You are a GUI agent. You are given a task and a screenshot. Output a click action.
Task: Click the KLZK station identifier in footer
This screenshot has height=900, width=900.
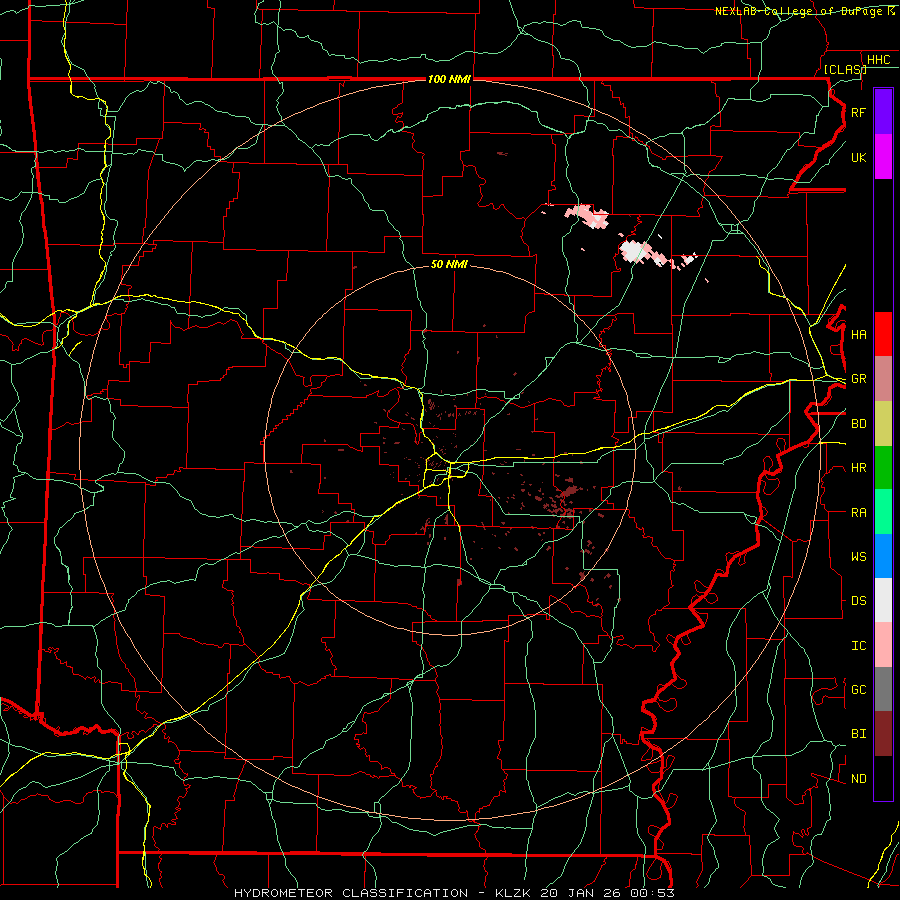[514, 893]
